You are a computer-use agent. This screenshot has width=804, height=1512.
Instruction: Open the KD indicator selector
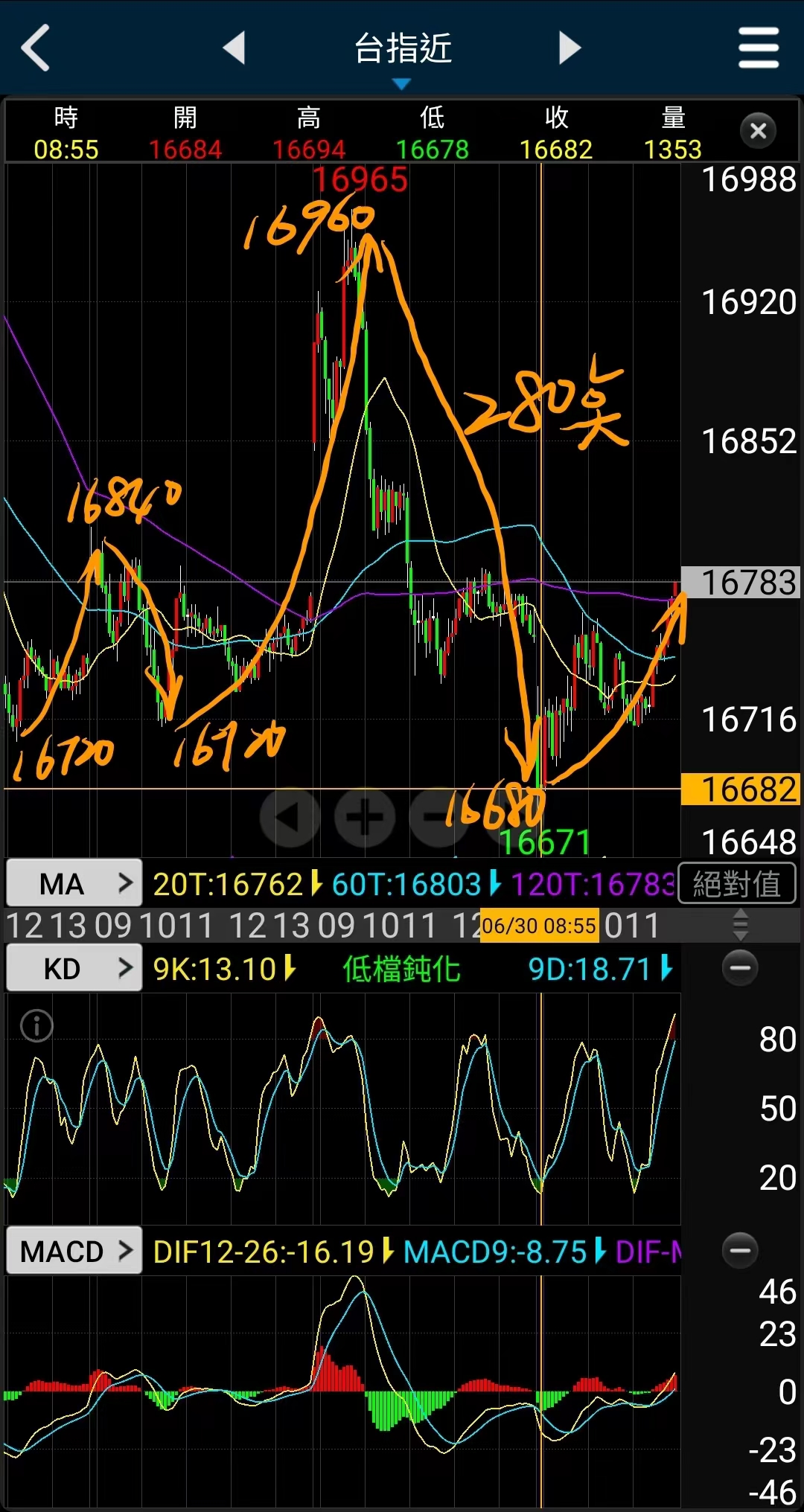click(x=74, y=968)
